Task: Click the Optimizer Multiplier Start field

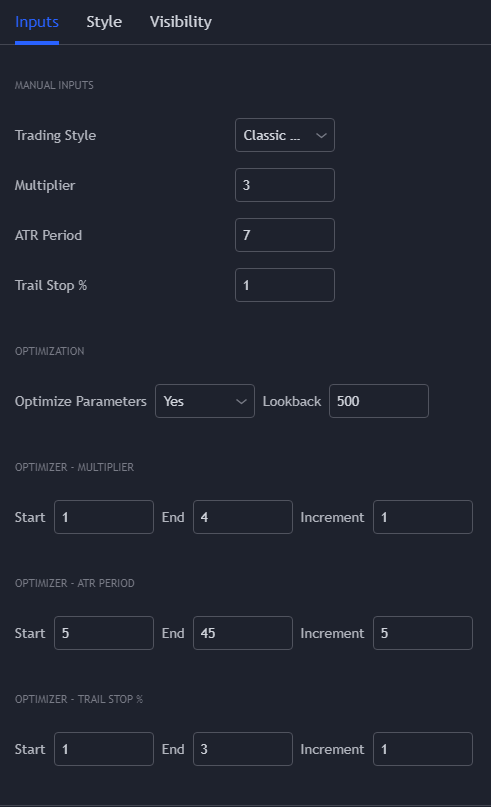Action: [x=104, y=517]
